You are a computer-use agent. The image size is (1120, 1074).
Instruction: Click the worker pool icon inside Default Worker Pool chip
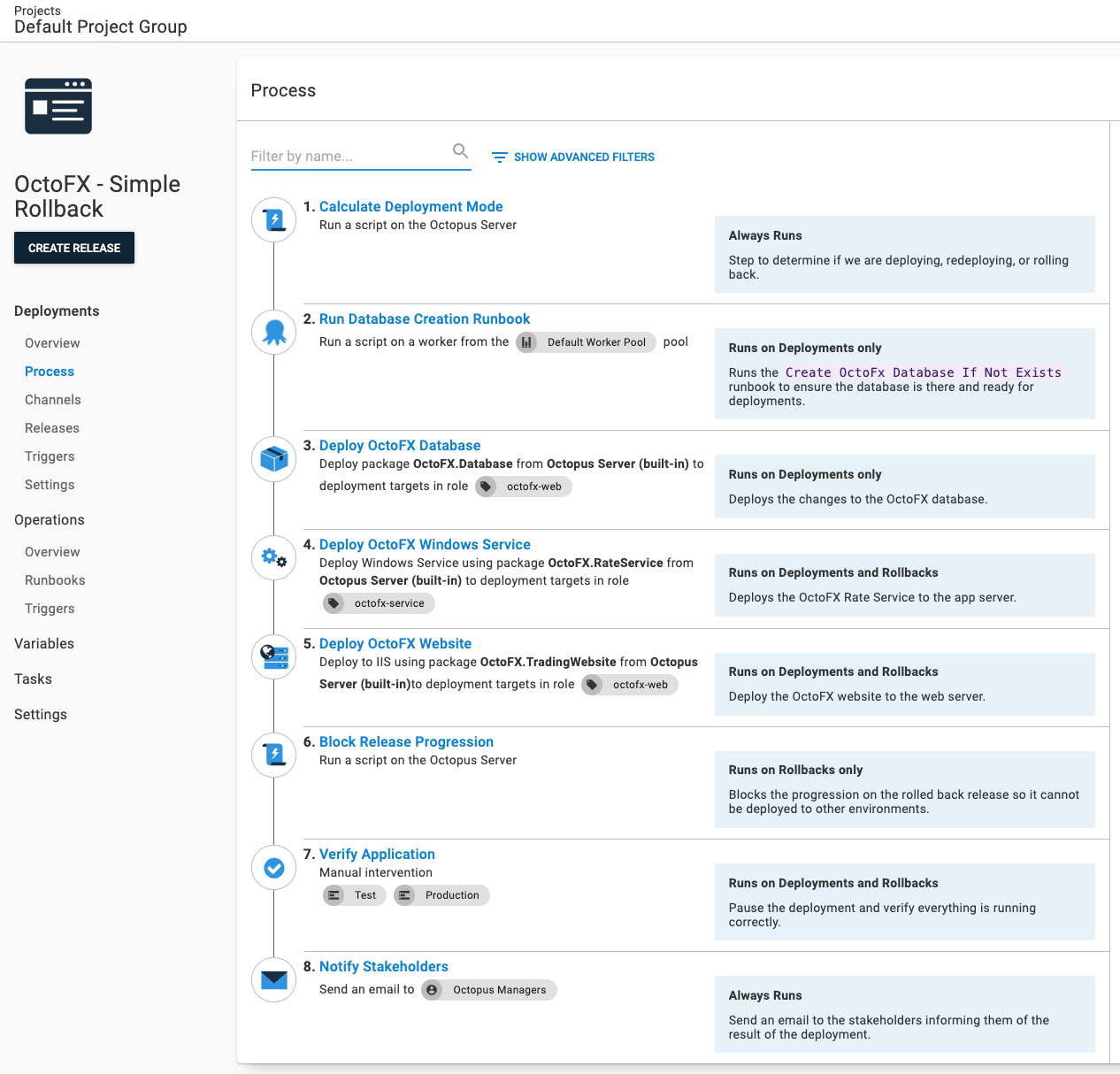526,342
